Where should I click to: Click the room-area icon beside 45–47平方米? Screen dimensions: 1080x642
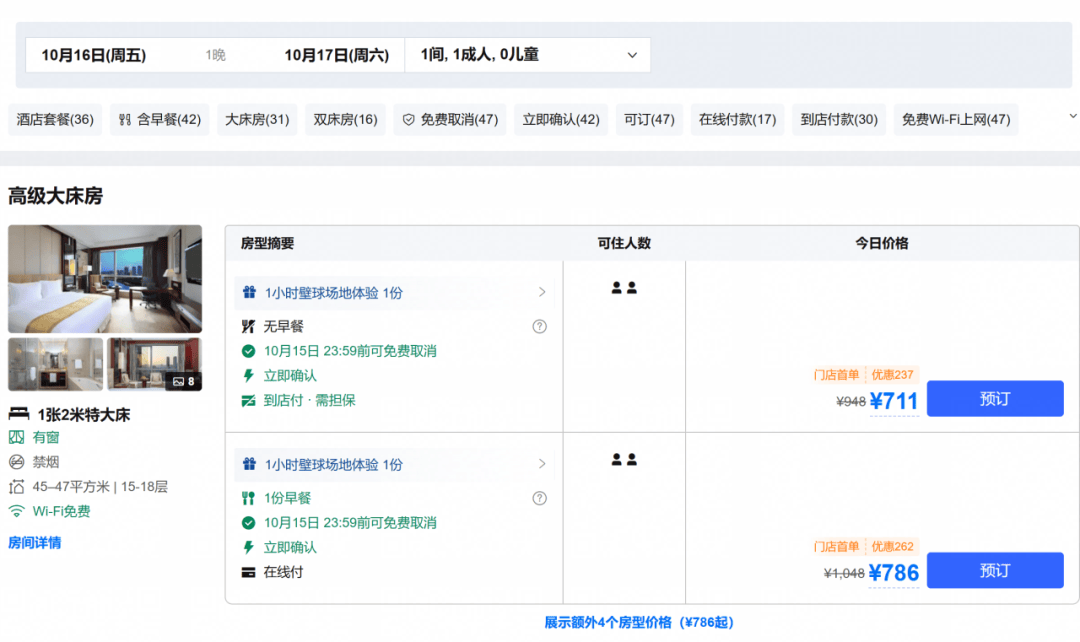point(17,486)
